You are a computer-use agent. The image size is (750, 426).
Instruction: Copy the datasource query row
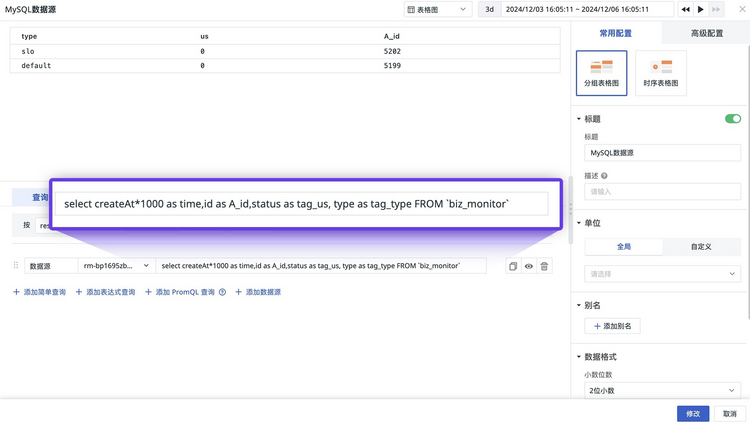(x=513, y=266)
